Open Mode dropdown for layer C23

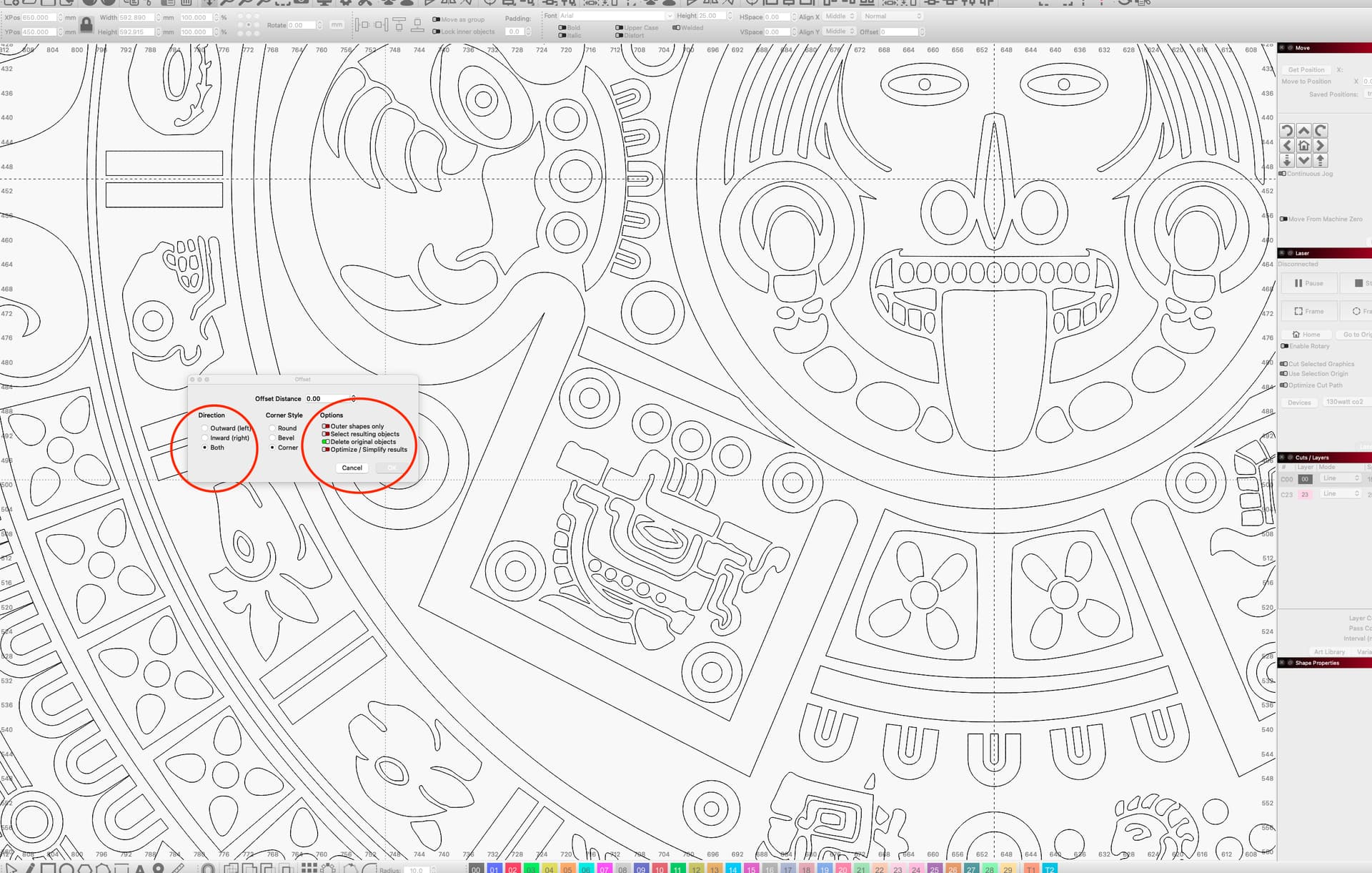[1341, 494]
